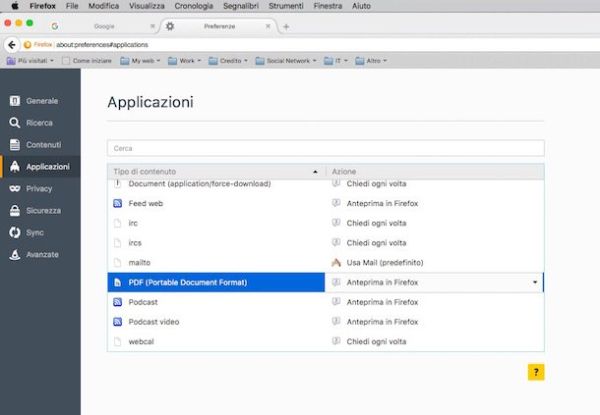Expand the PDF action dropdown arrow
This screenshot has width=600, height=415.
tap(534, 283)
